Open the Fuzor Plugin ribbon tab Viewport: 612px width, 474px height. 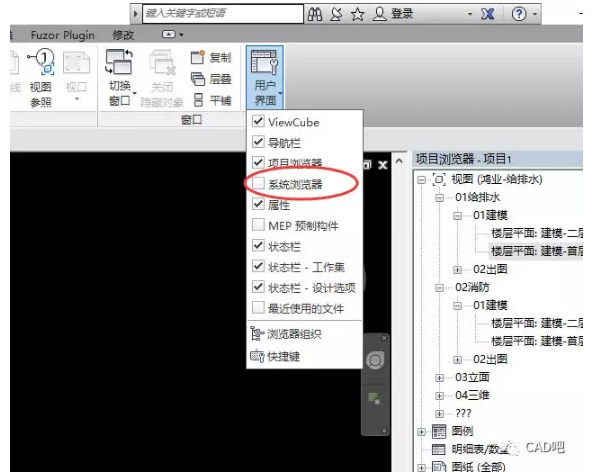tap(61, 34)
